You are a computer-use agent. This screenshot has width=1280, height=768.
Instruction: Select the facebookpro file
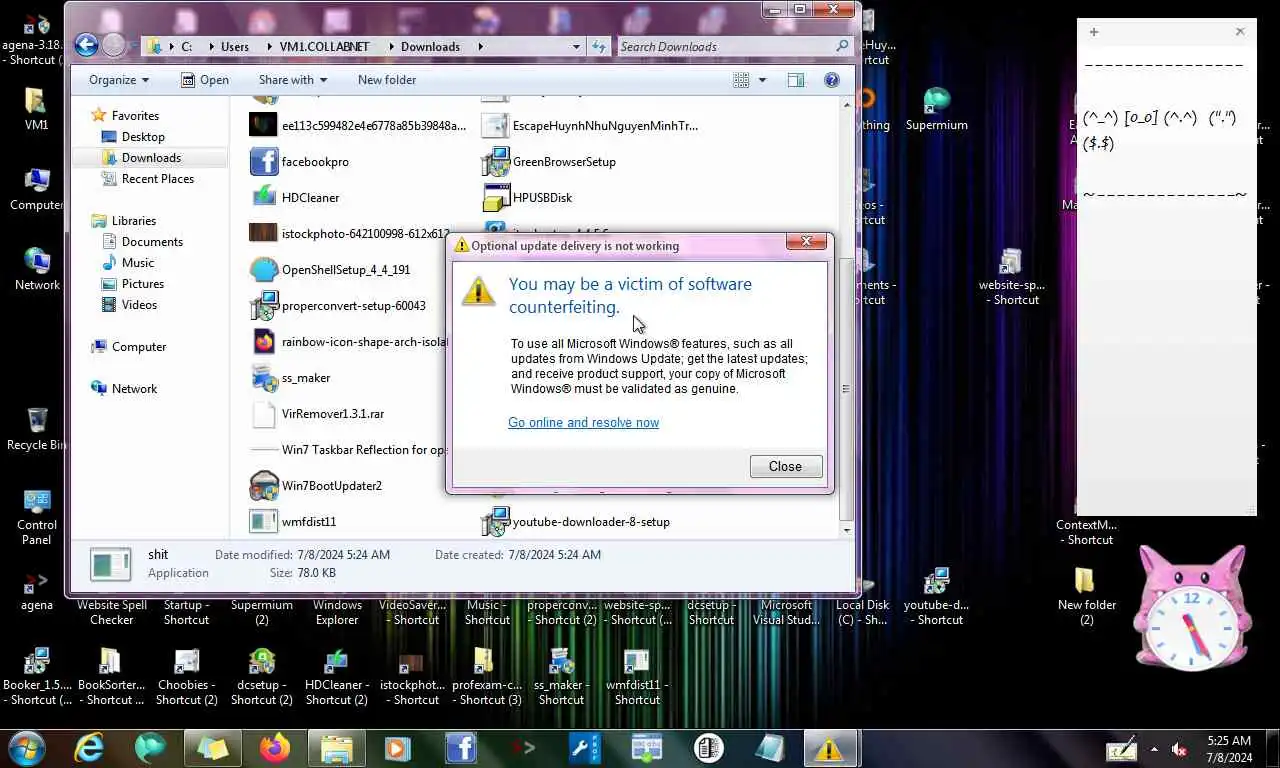point(300,162)
